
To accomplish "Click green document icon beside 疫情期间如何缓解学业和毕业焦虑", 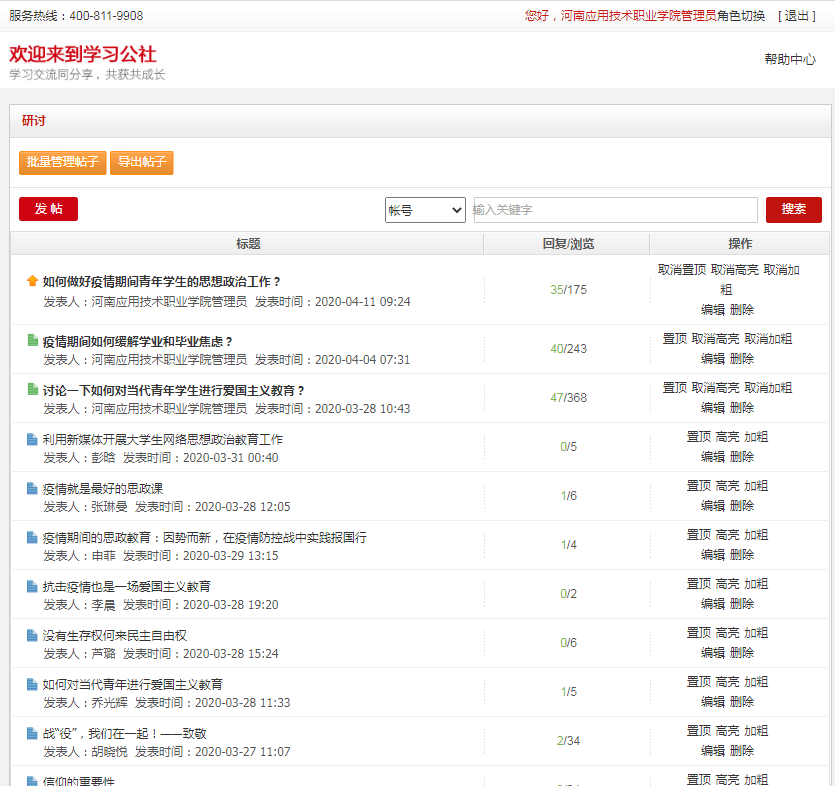I will pos(32,340).
